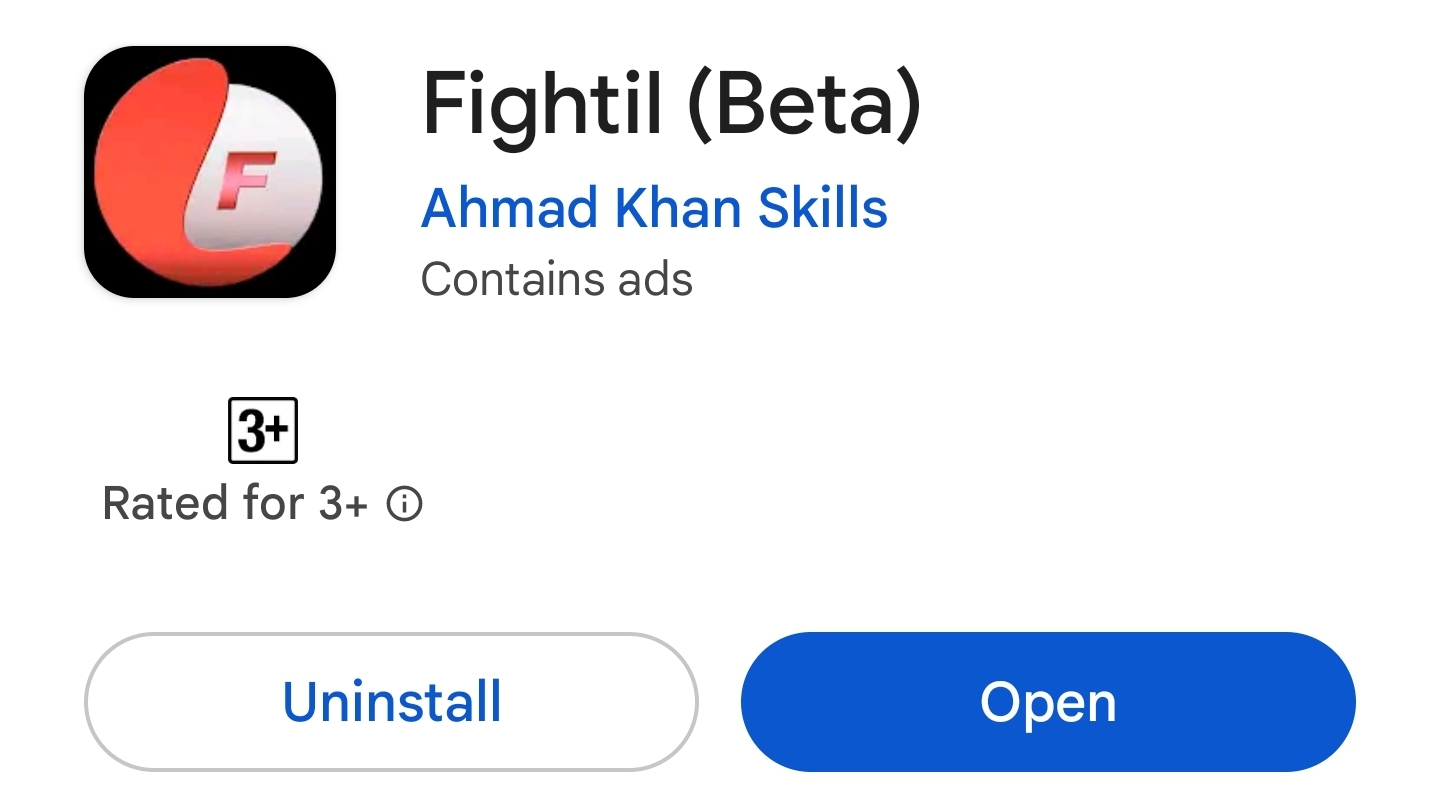
Task: Click the Contains ads label
Action: 557,279
